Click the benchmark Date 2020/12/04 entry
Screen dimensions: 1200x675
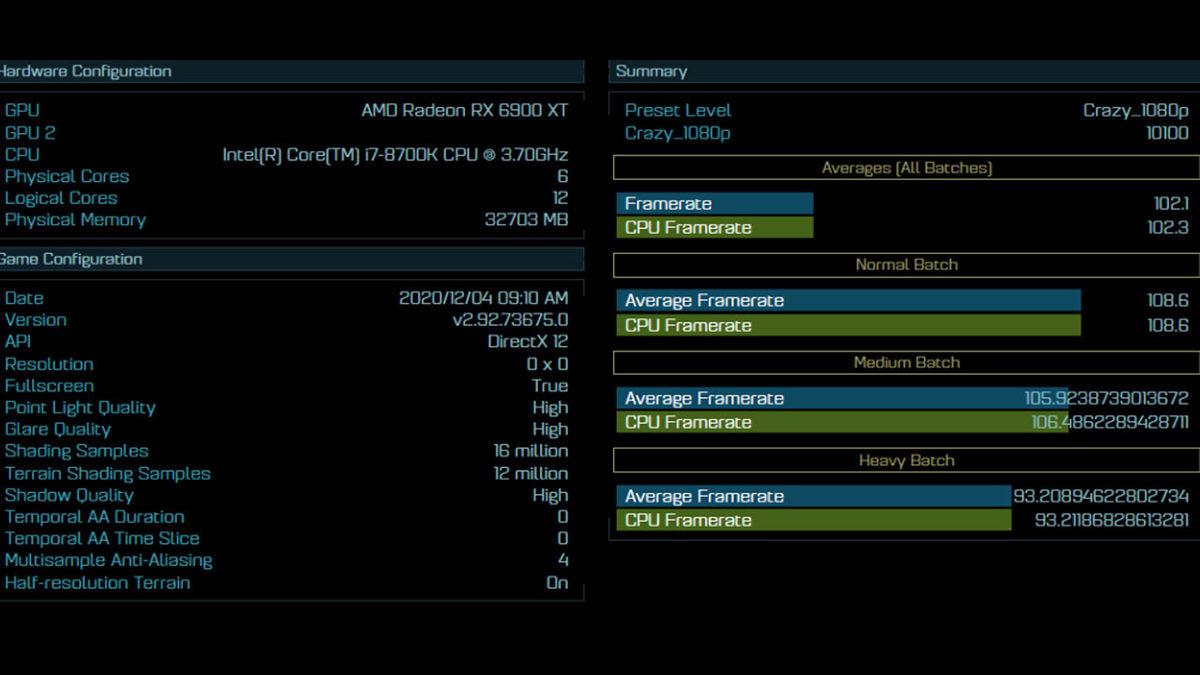(480, 298)
